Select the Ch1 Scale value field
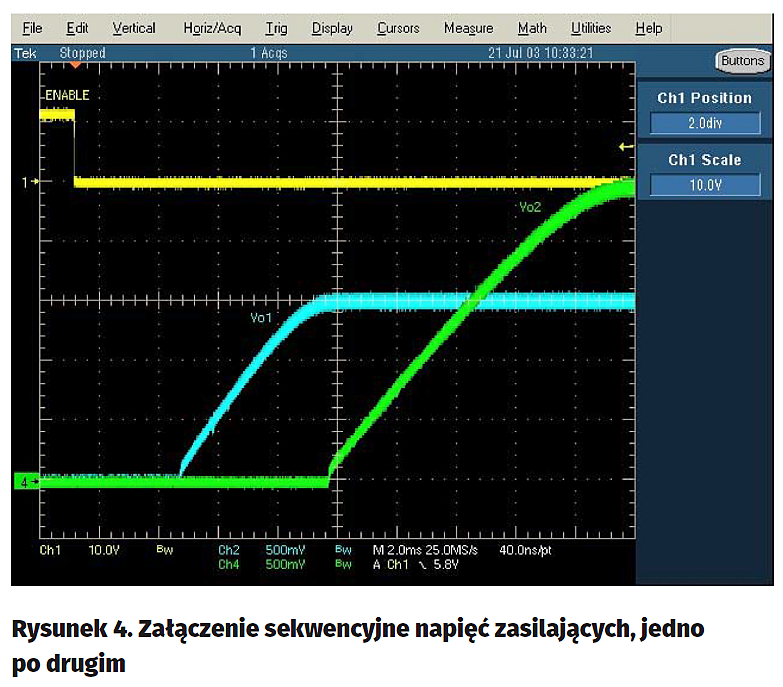The image size is (783, 687). coord(706,185)
